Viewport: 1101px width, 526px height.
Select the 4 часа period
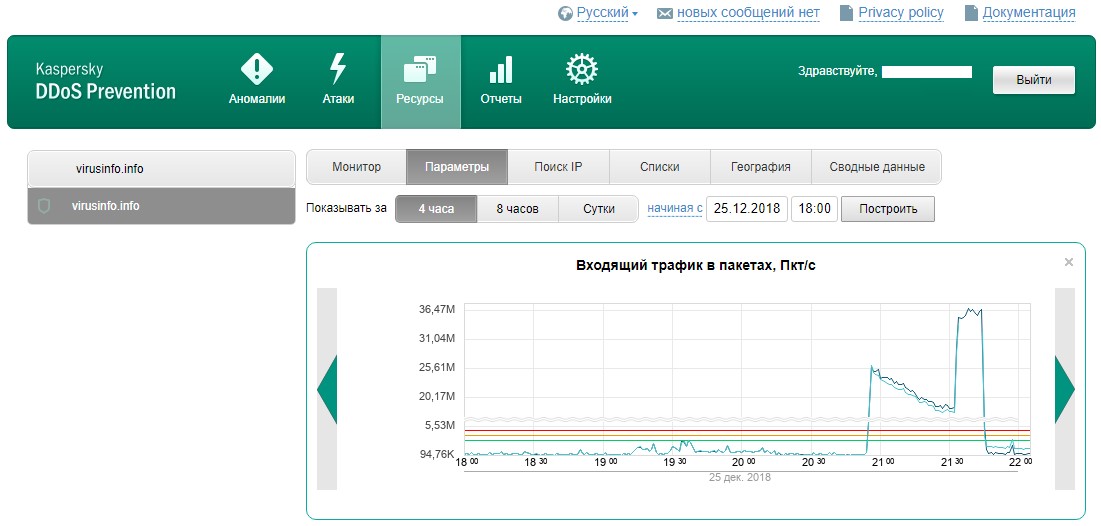pyautogui.click(x=436, y=209)
